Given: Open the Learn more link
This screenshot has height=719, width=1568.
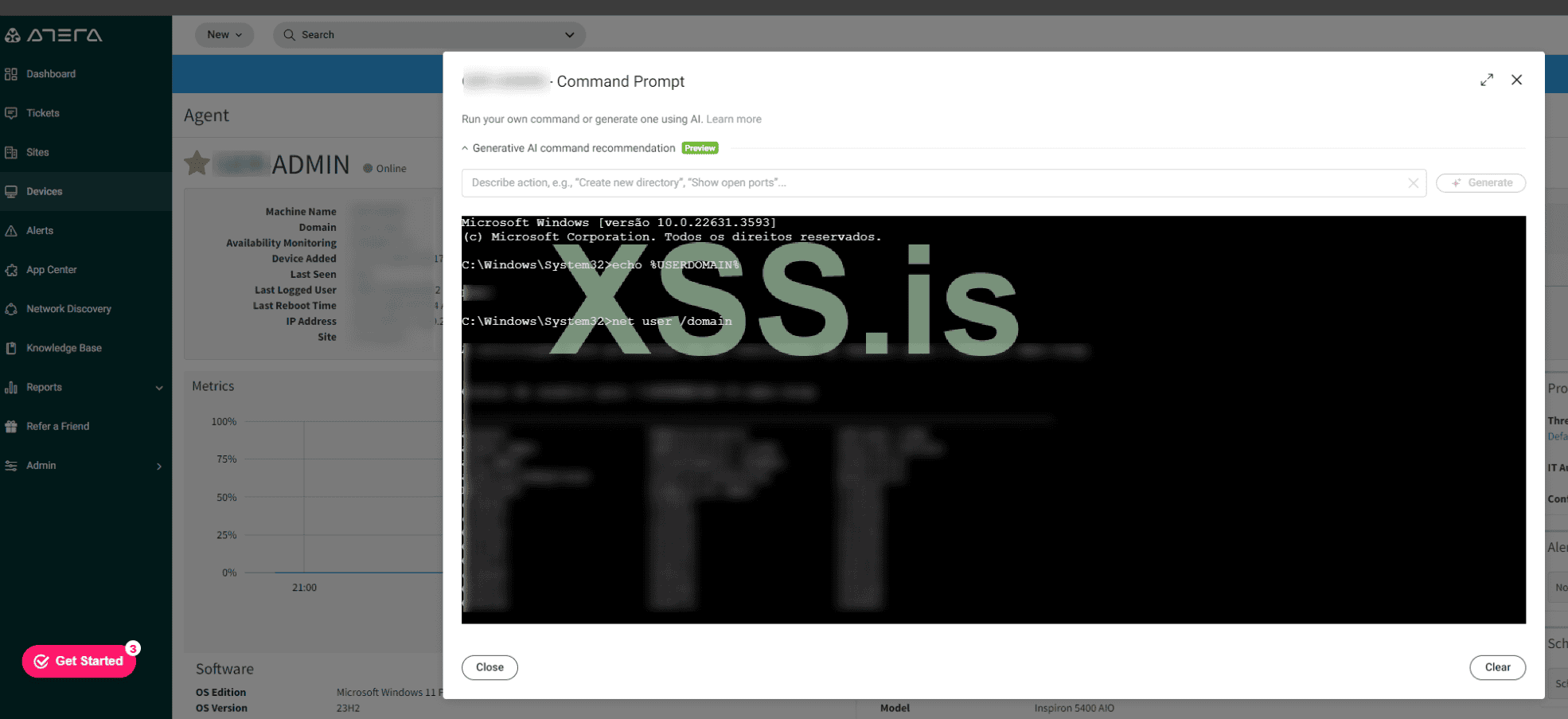Looking at the screenshot, I should point(734,119).
